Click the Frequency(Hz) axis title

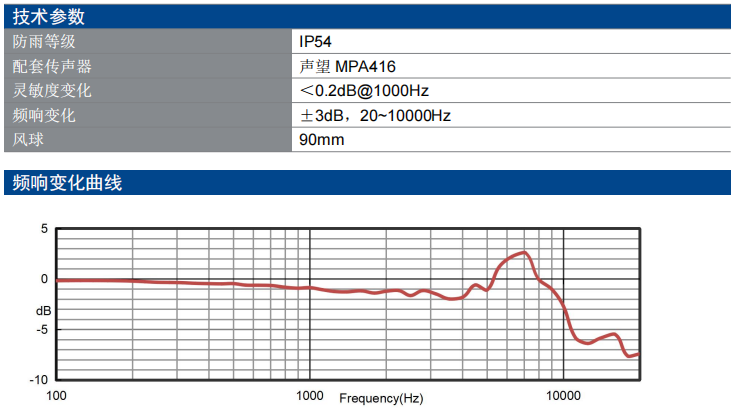[x=381, y=398]
